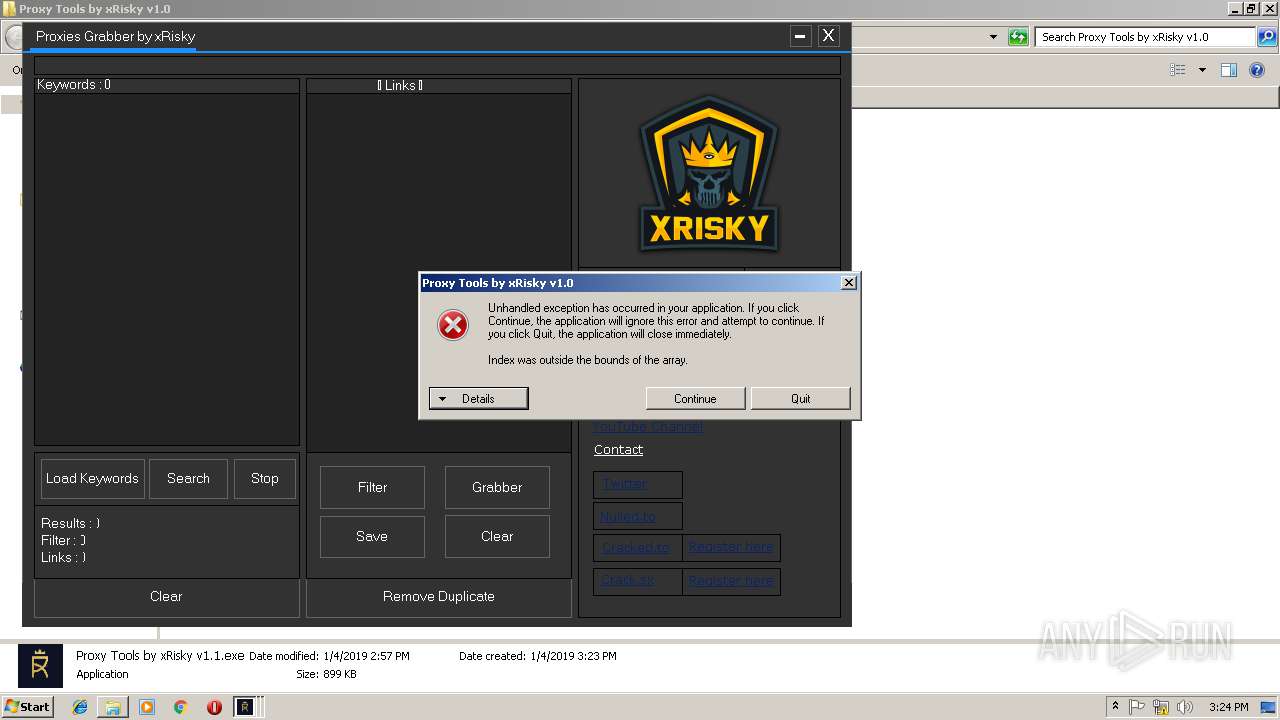
Task: Click the Proxy Tools taskbar icon
Action: [x=245, y=707]
